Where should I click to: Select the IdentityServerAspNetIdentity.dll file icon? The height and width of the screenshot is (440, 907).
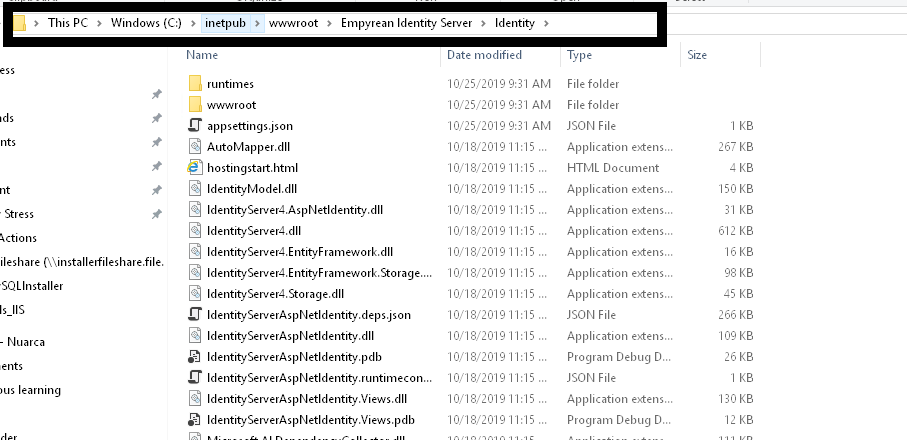196,336
